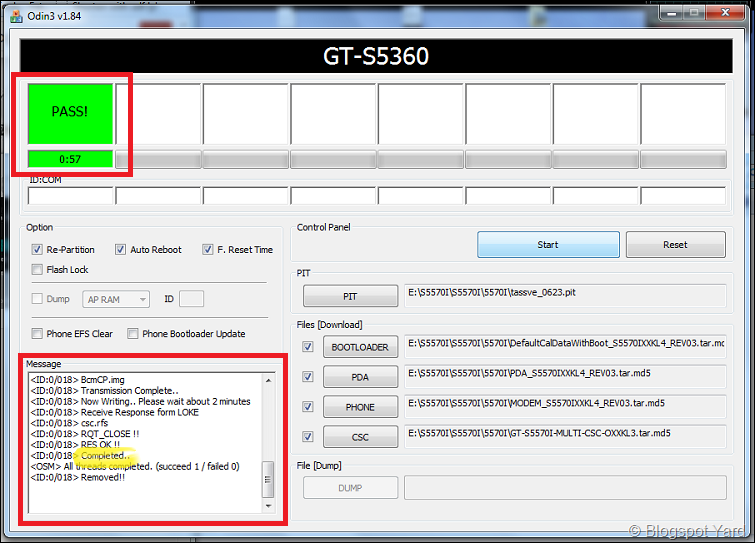Browse for a PIT file
Viewport: 755px width, 543px height.
point(351,296)
